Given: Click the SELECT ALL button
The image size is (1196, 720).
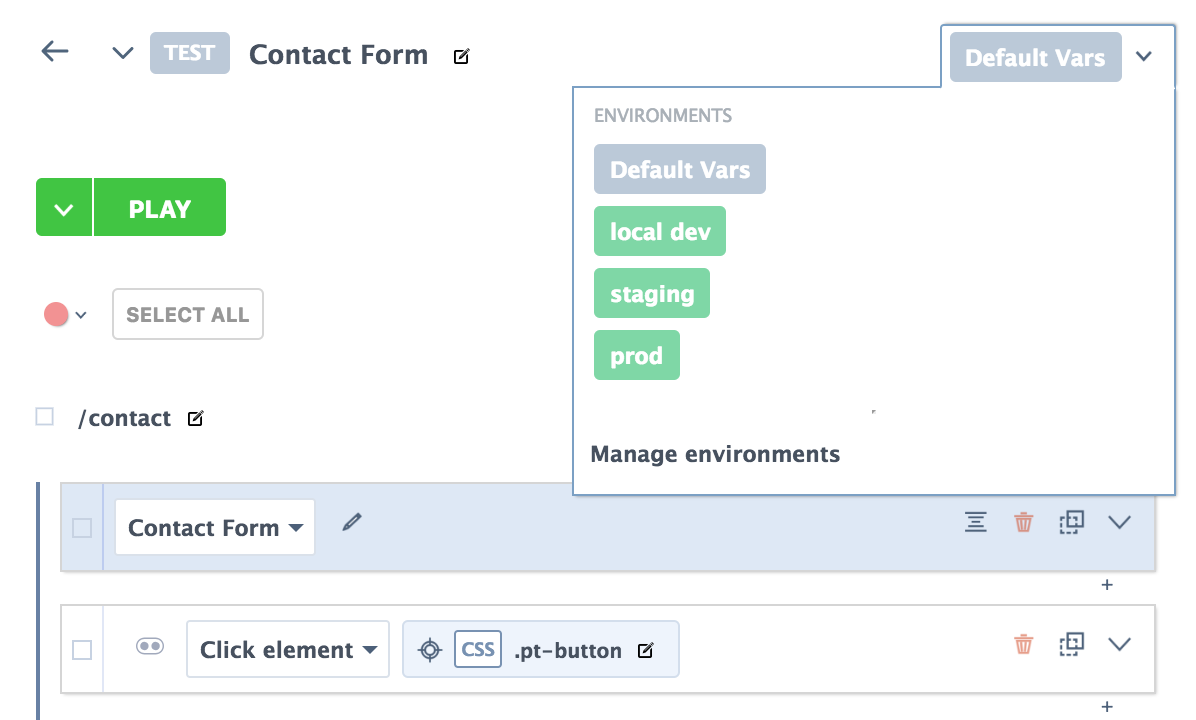Looking at the screenshot, I should [x=188, y=314].
